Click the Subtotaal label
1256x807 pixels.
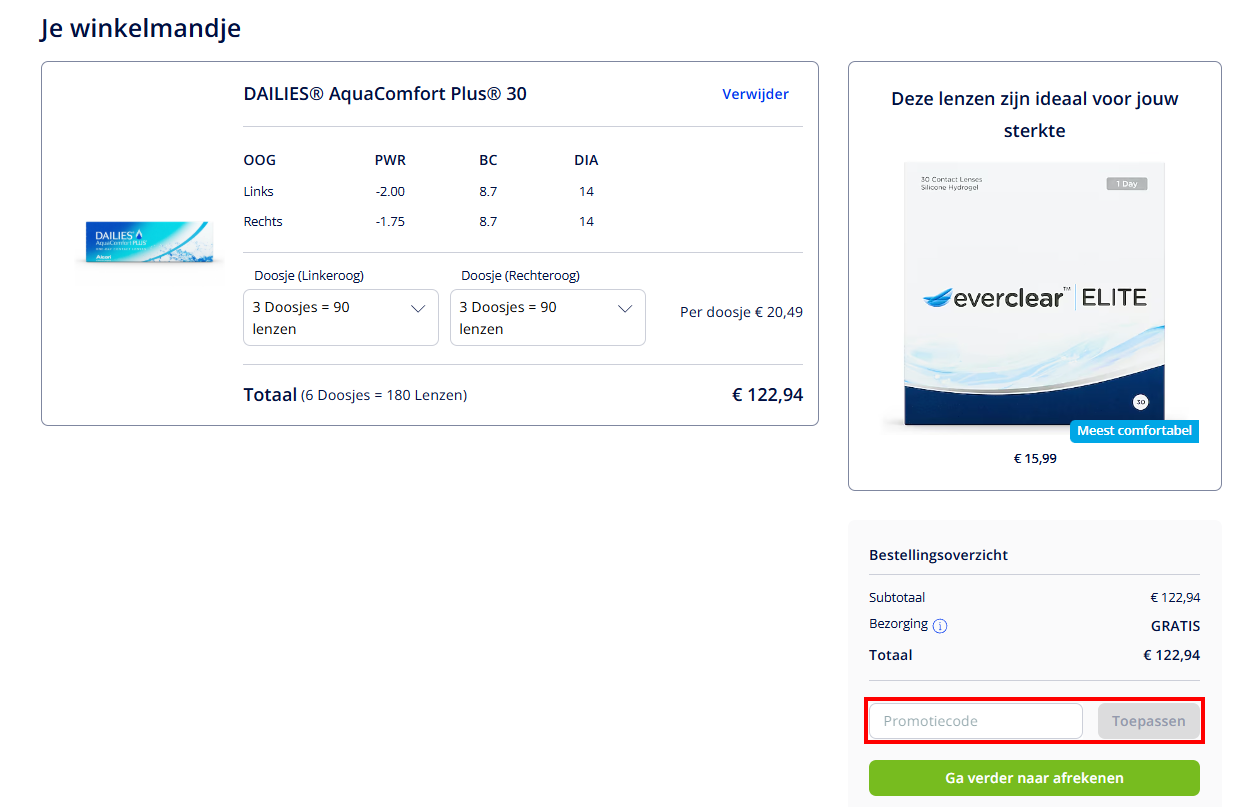pos(897,597)
